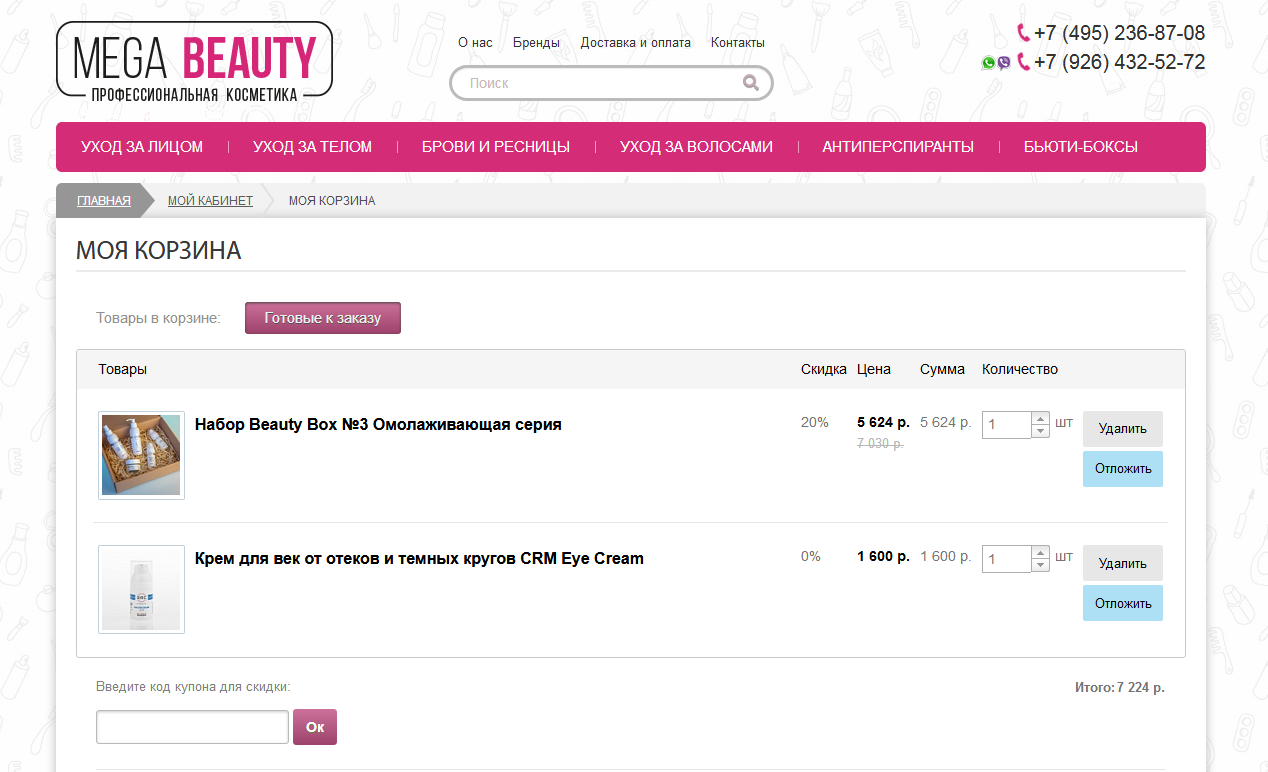
Task: Focus the coupon code input field
Action: tap(192, 727)
